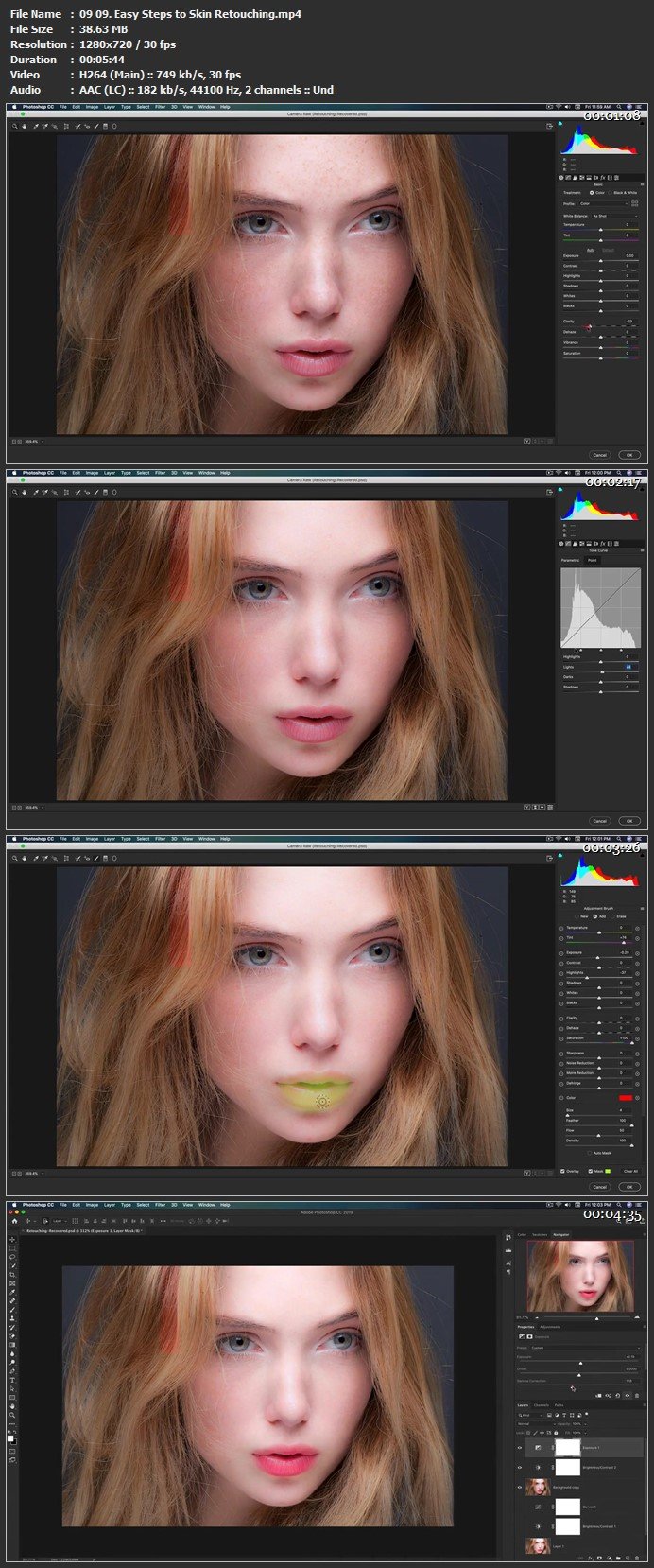Click Cancel button in the 00:03:26 frame
This screenshot has height=1568, width=654.
pos(599,1187)
